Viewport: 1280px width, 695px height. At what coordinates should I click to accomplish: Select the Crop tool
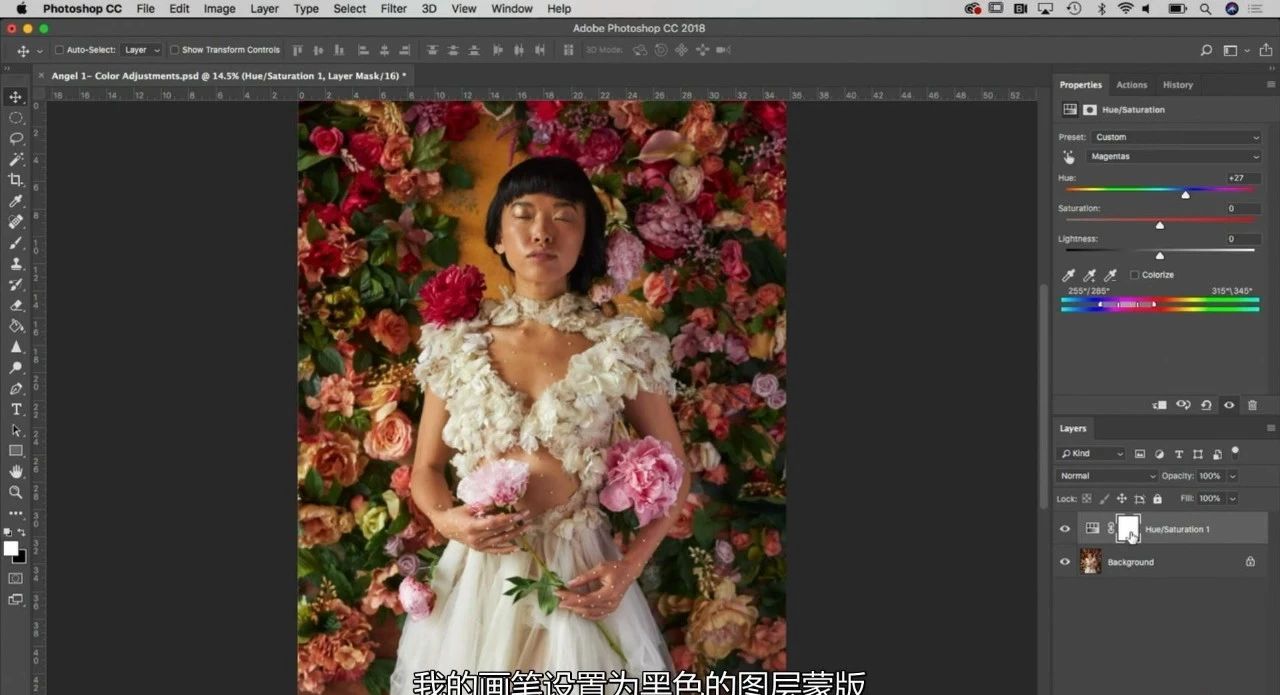click(16, 180)
